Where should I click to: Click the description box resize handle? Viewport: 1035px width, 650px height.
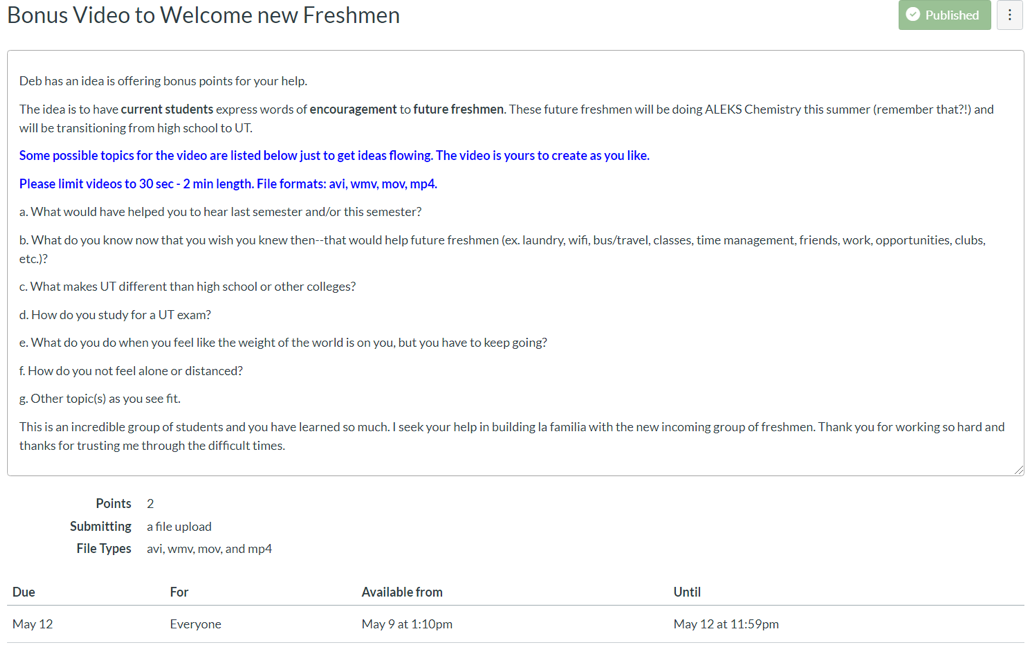[x=1018, y=469]
